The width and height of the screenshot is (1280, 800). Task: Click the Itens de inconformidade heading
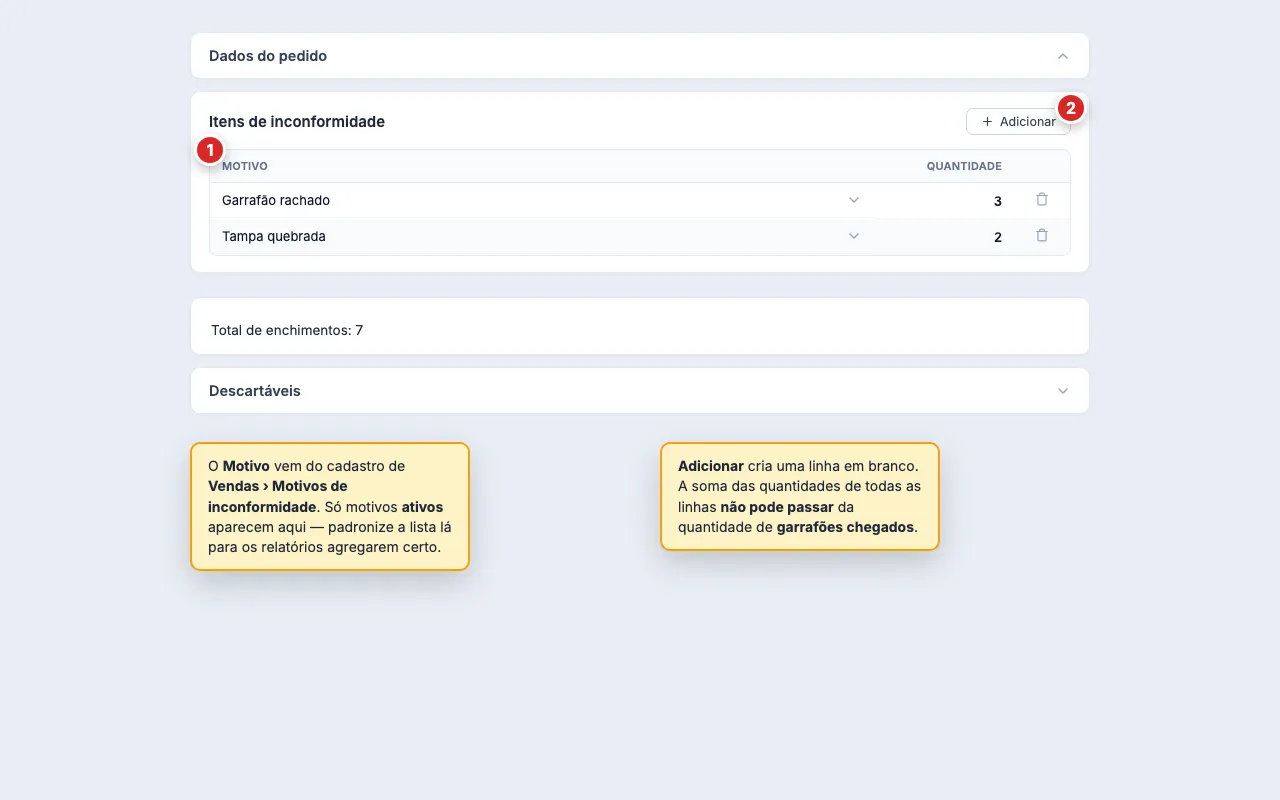297,122
